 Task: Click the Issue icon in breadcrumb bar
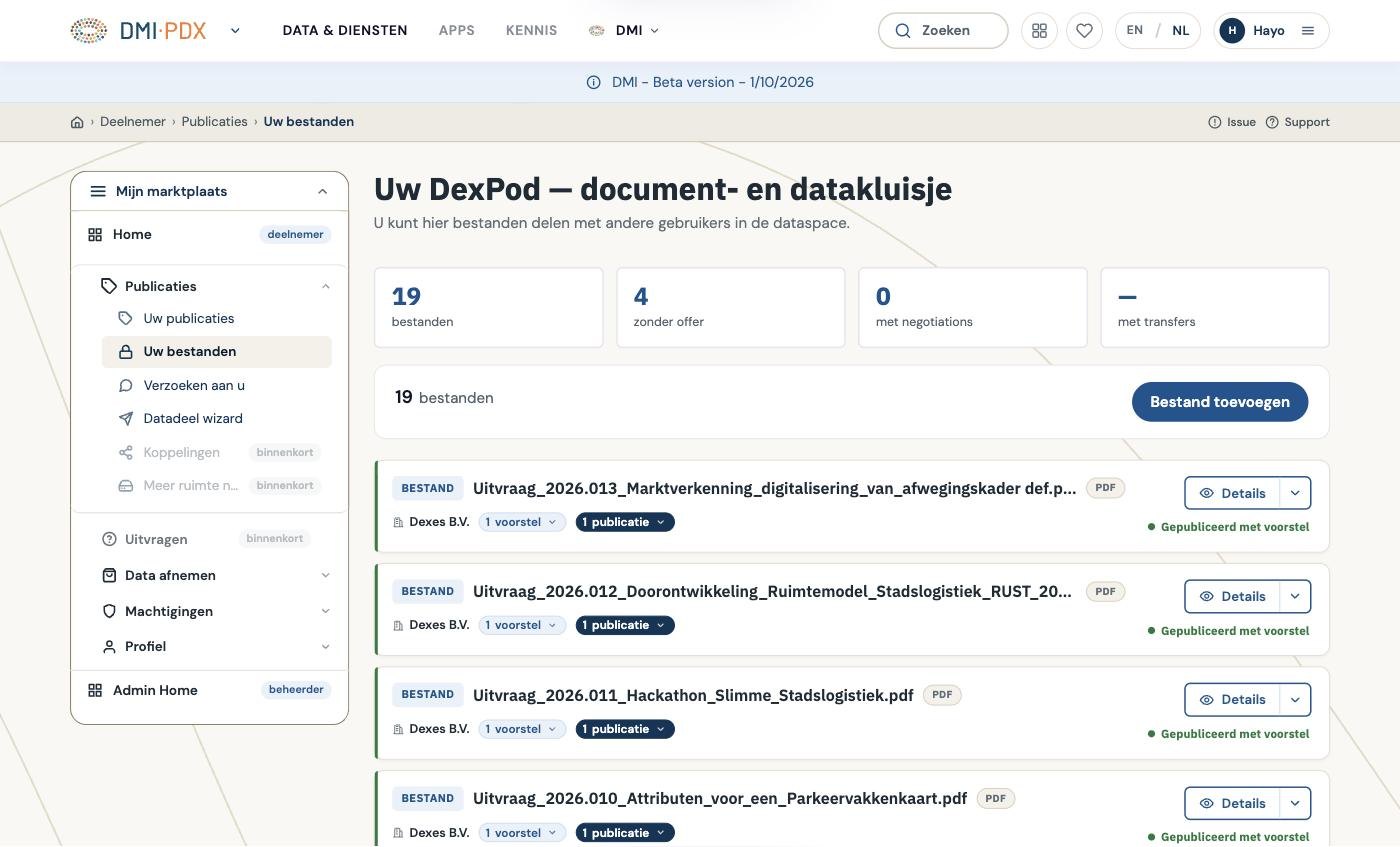1215,122
